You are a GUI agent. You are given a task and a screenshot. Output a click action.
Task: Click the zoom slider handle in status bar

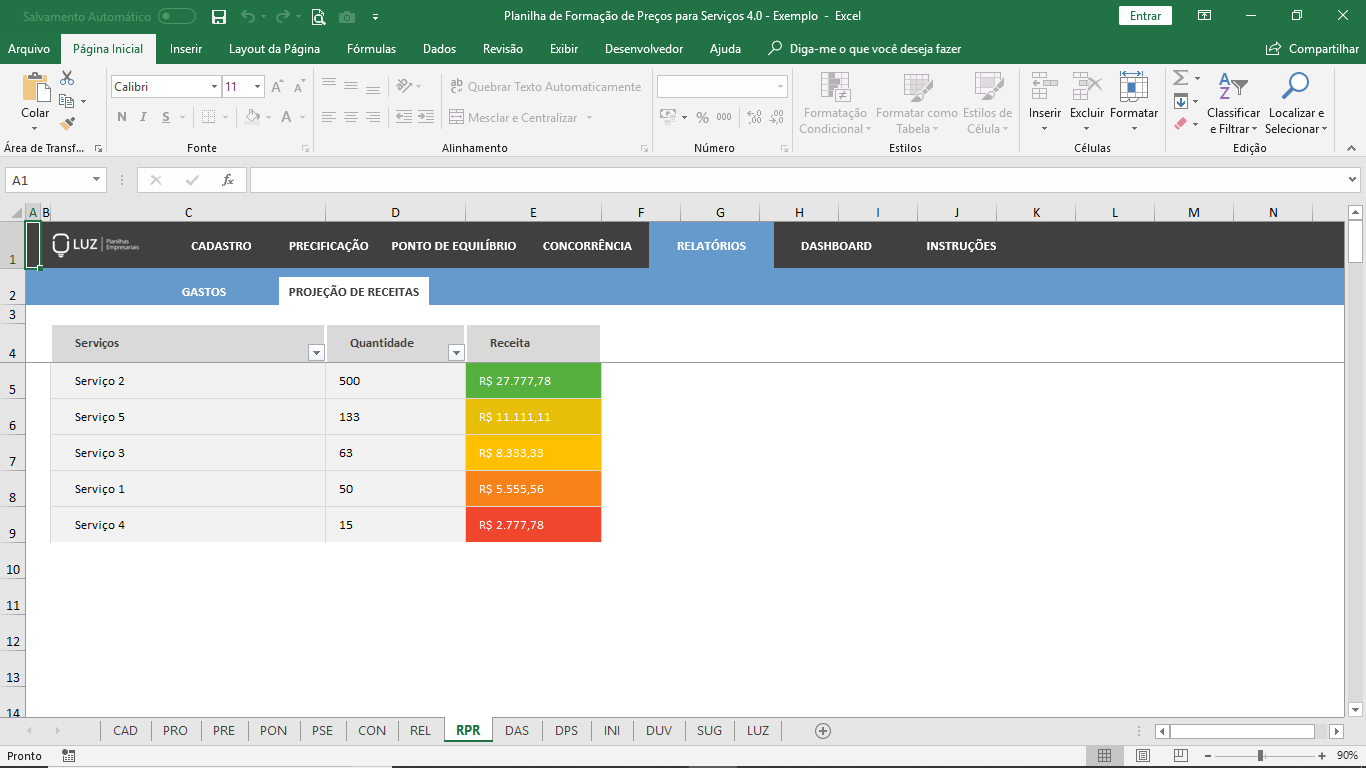tap(1260, 755)
